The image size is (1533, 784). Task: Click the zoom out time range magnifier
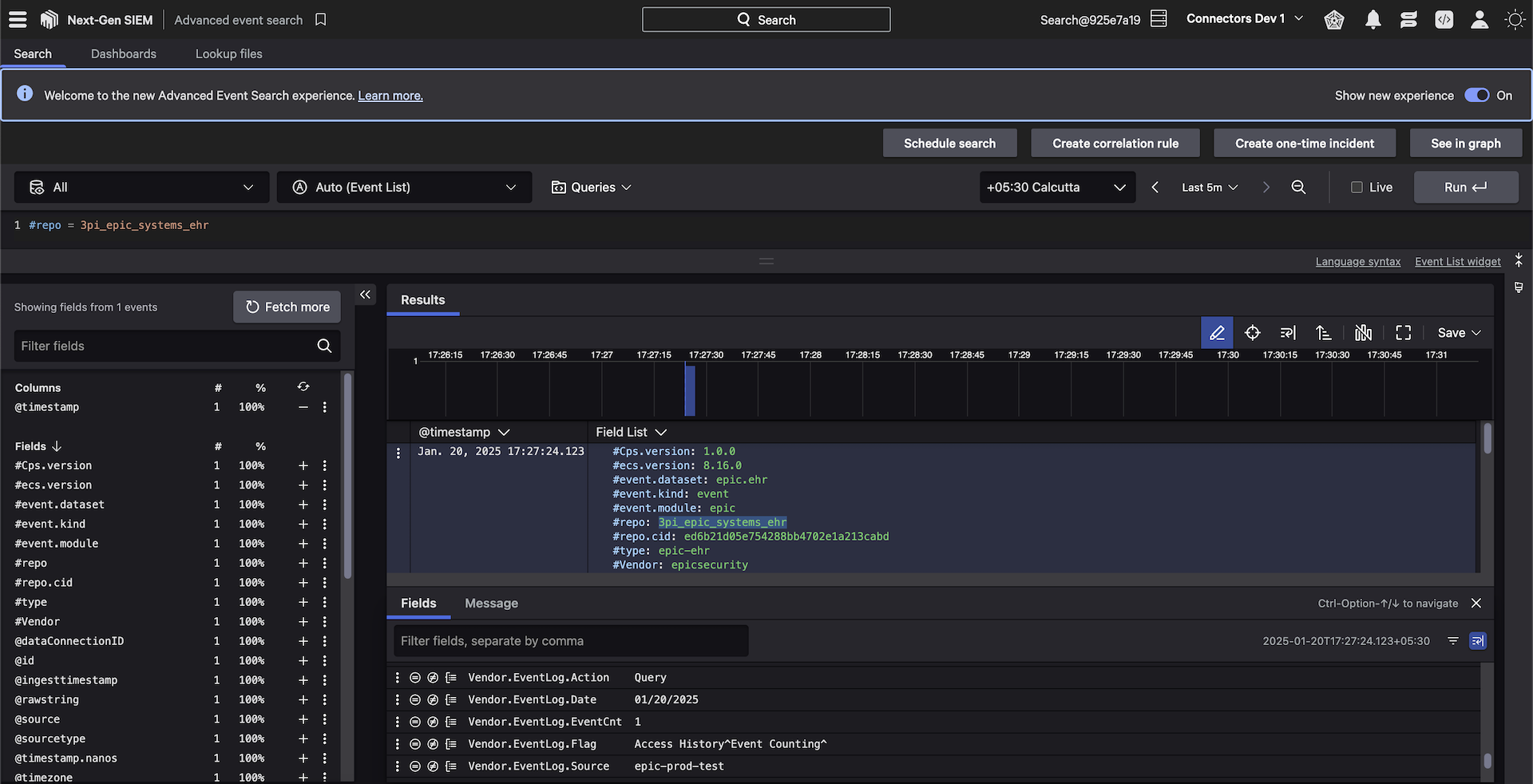[1298, 187]
